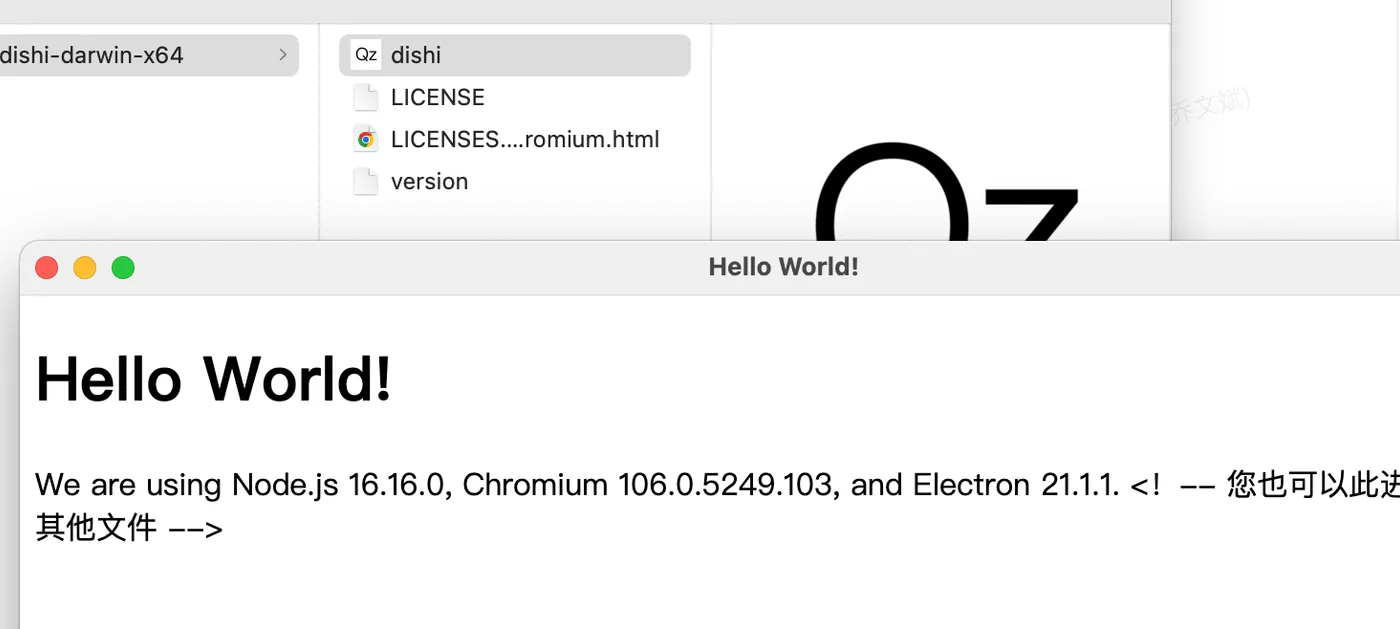The height and width of the screenshot is (629, 1400).
Task: Click the Qz icon beside dishi
Action: click(x=366, y=55)
